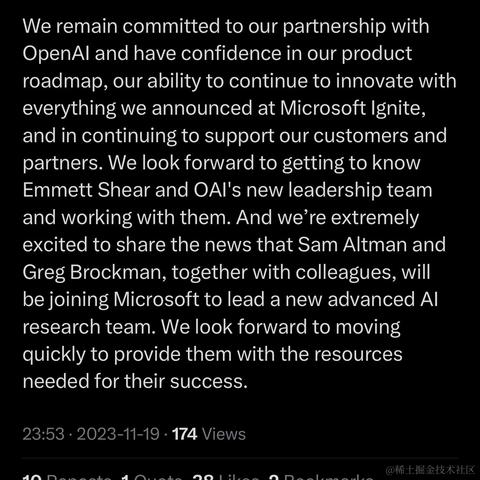
Task: Click the divider line below the timestamp
Action: pos(240,459)
